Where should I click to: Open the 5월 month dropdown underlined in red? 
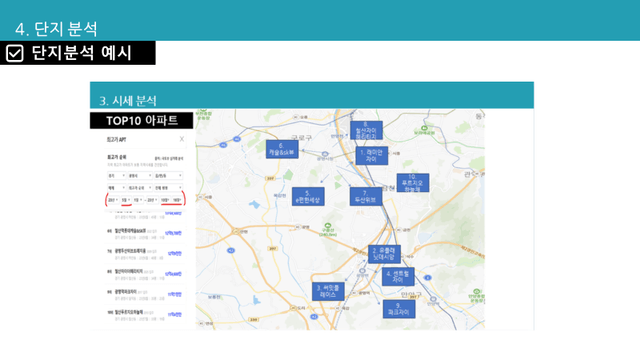pos(126,200)
